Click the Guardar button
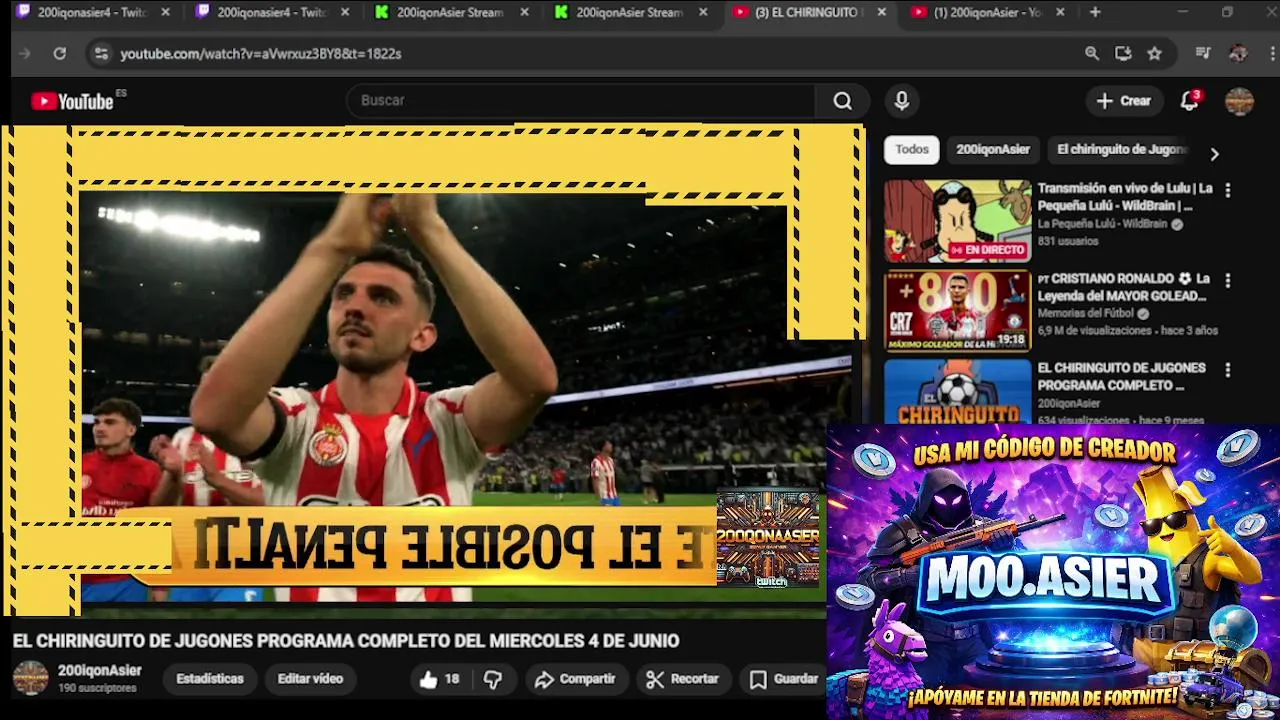 coord(785,679)
